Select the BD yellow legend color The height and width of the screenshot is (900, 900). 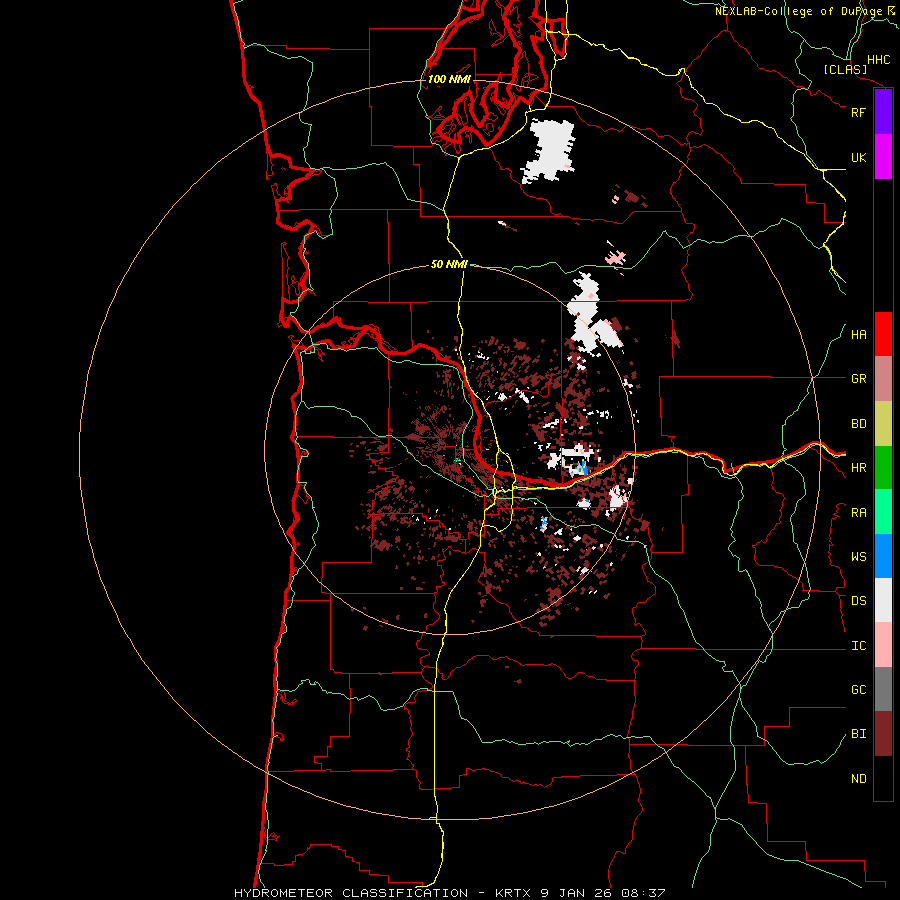click(883, 424)
